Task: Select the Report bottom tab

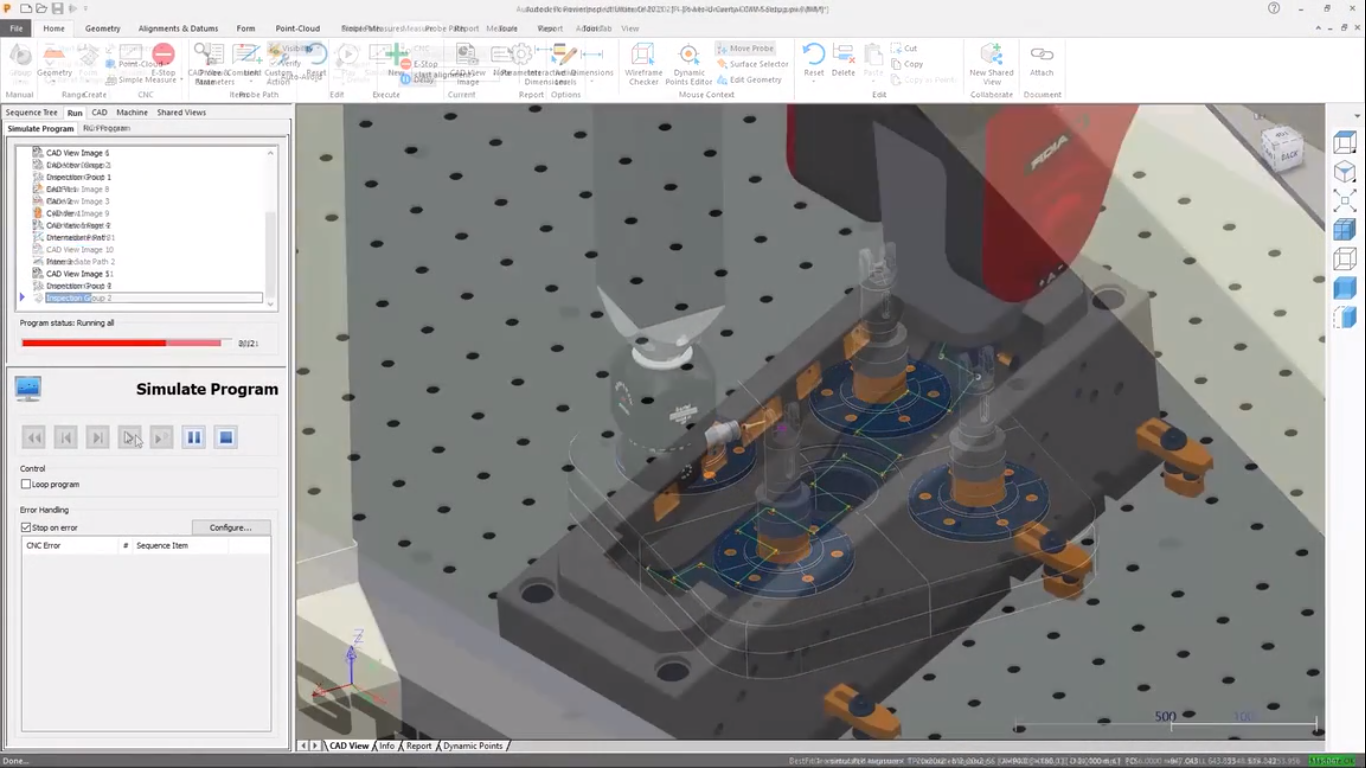Action: tap(419, 746)
